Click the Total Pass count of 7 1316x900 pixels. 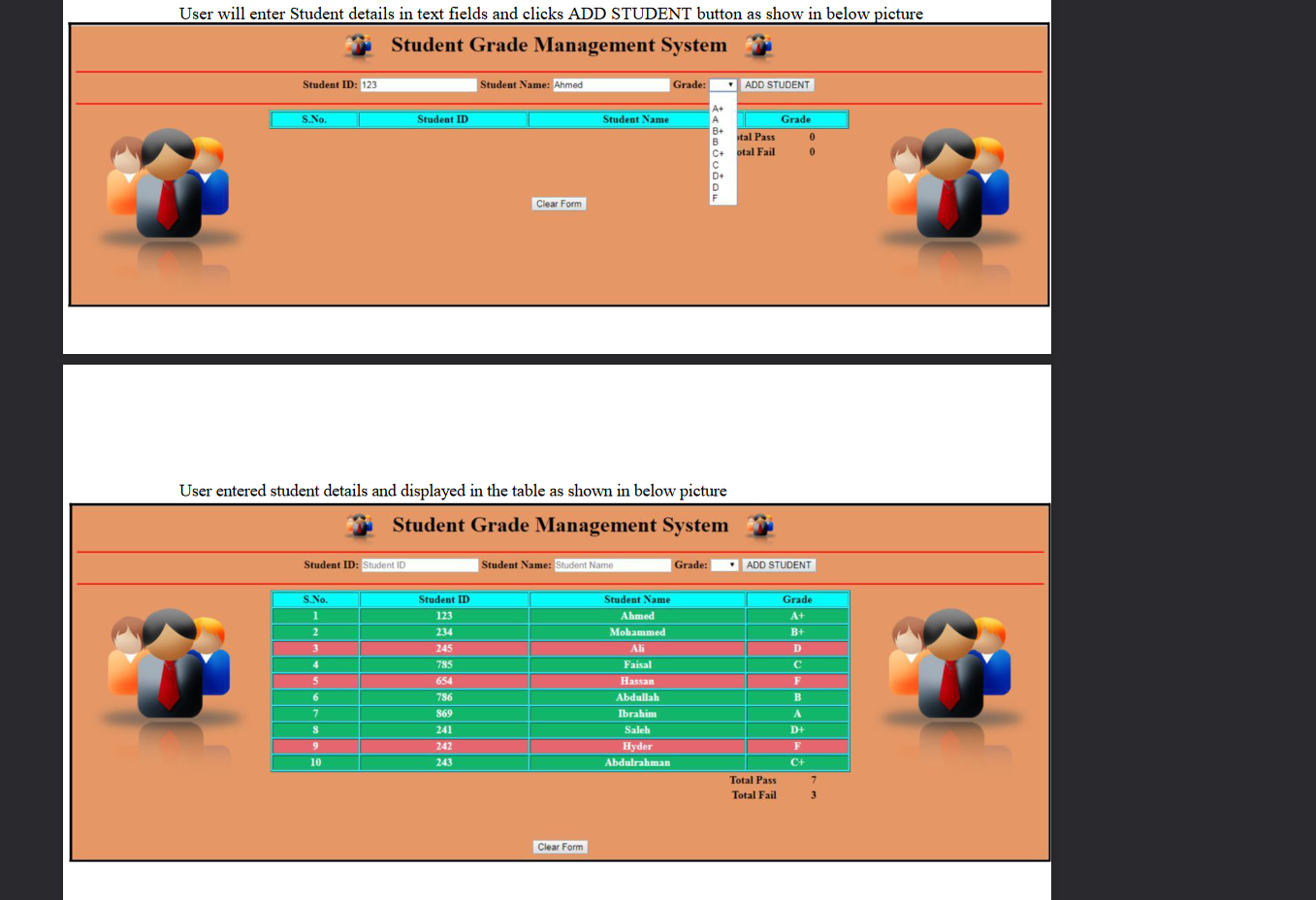tap(813, 780)
